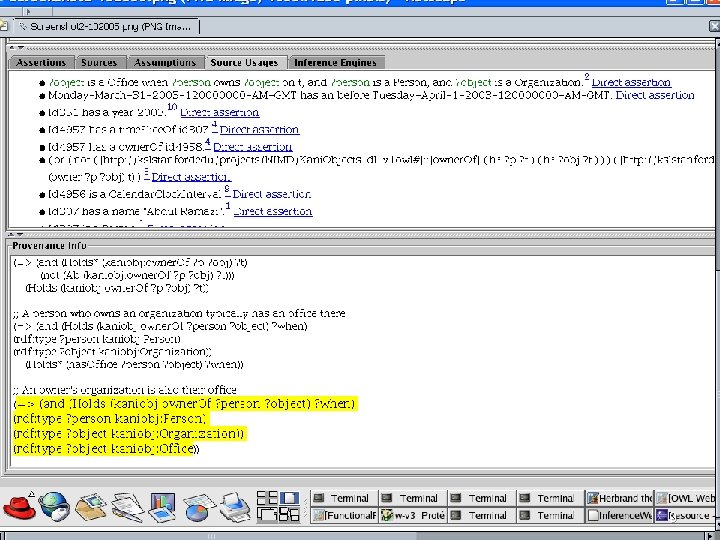Screen dimensions: 720x540
Task: Switch to the Sources tab
Action: pos(99,62)
